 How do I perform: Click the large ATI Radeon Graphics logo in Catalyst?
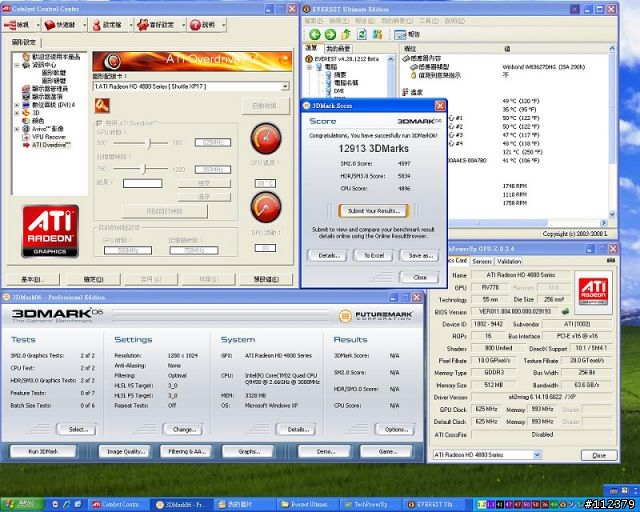click(x=50, y=231)
